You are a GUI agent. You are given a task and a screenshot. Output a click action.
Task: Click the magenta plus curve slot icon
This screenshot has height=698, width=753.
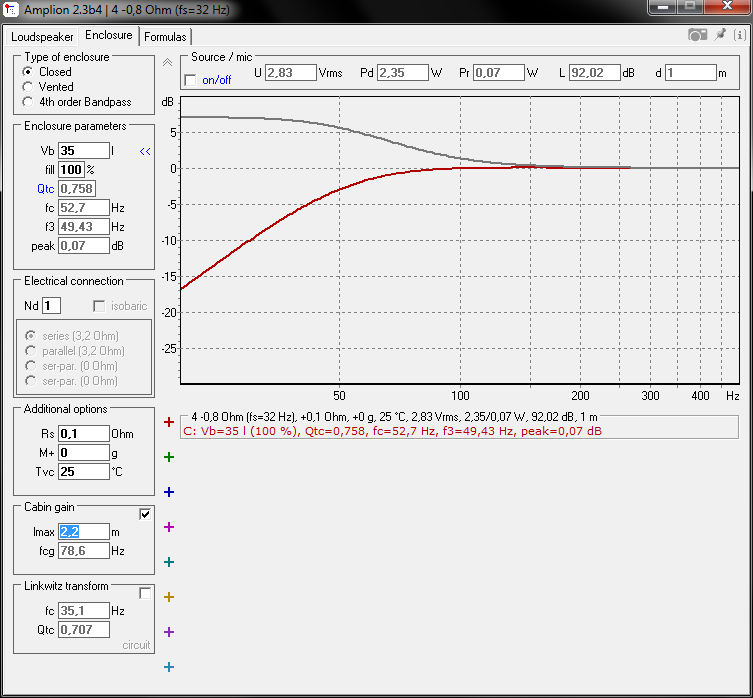169,527
